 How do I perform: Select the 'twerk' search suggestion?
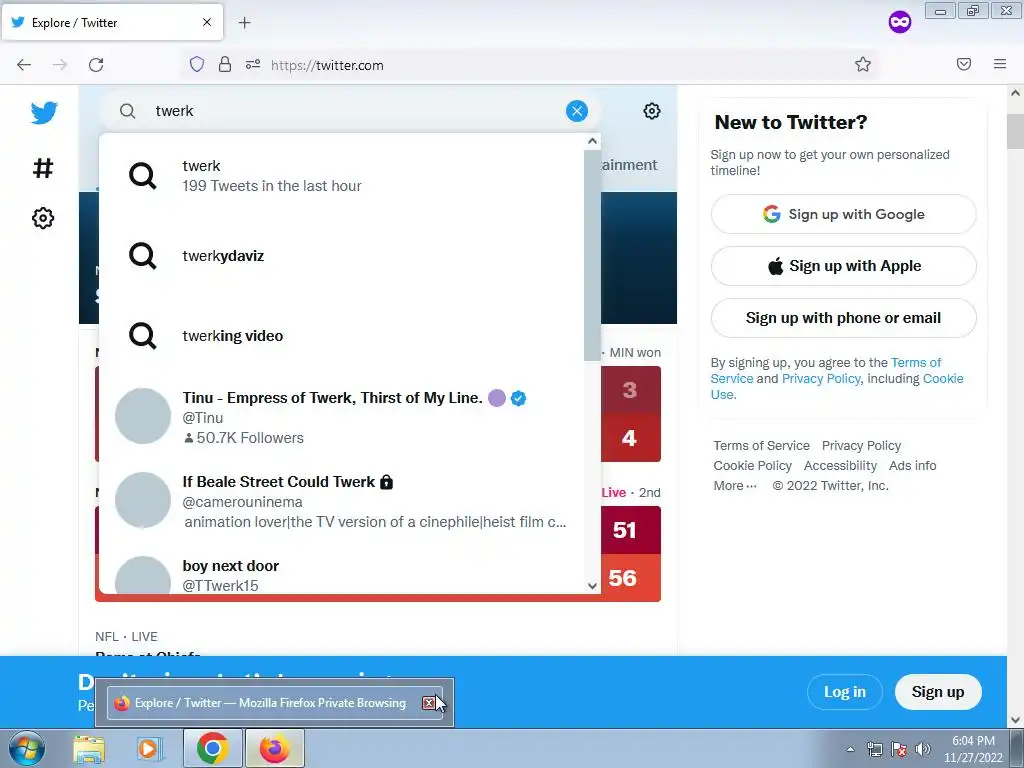point(342,176)
